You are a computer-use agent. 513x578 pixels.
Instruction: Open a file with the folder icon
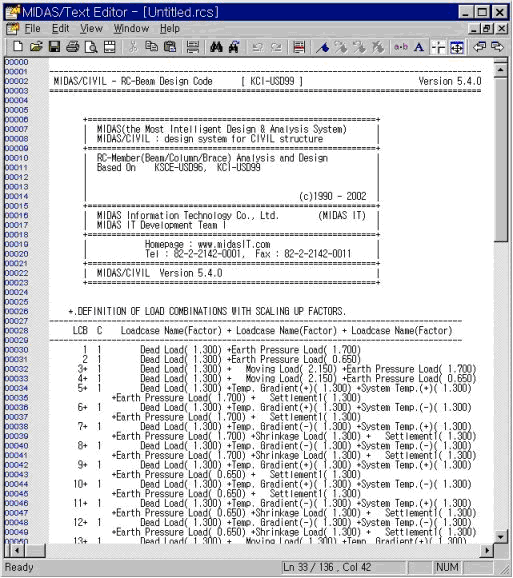click(36, 47)
